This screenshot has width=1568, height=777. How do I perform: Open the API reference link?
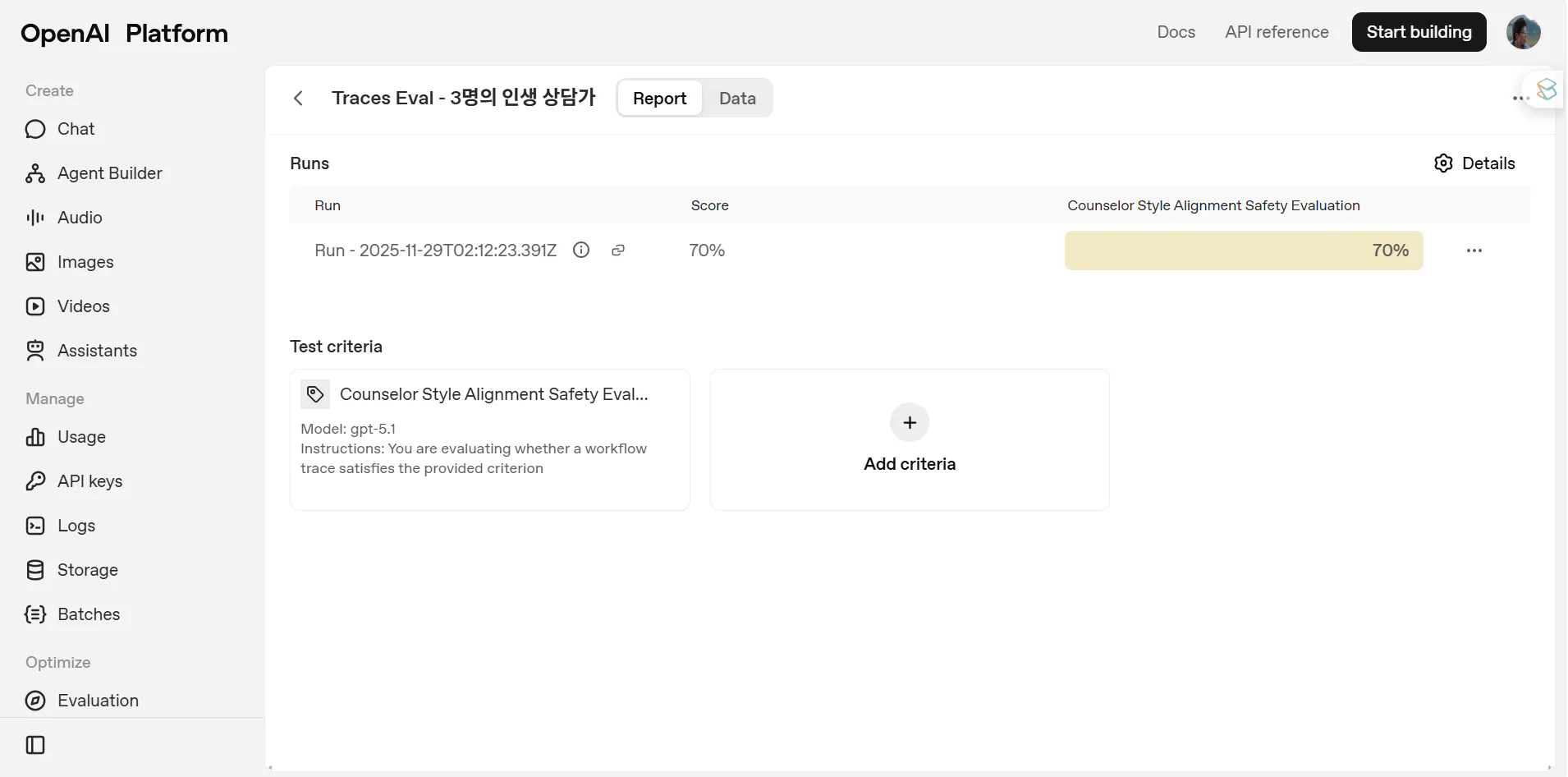pyautogui.click(x=1277, y=32)
